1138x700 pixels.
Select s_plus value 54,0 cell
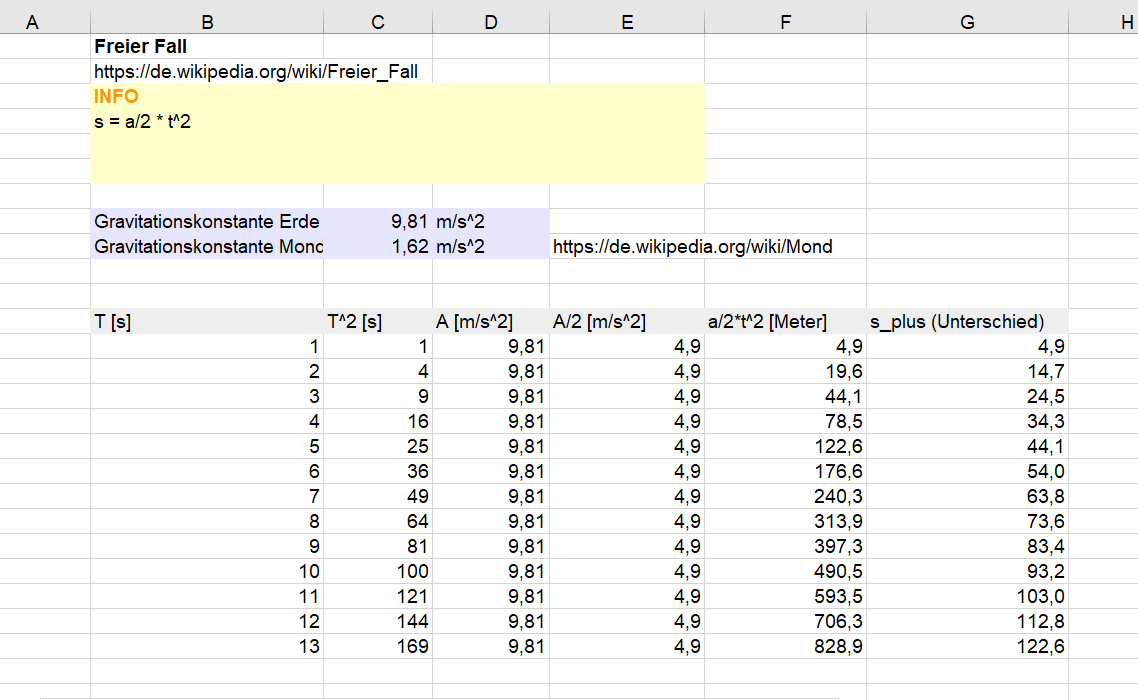click(967, 471)
